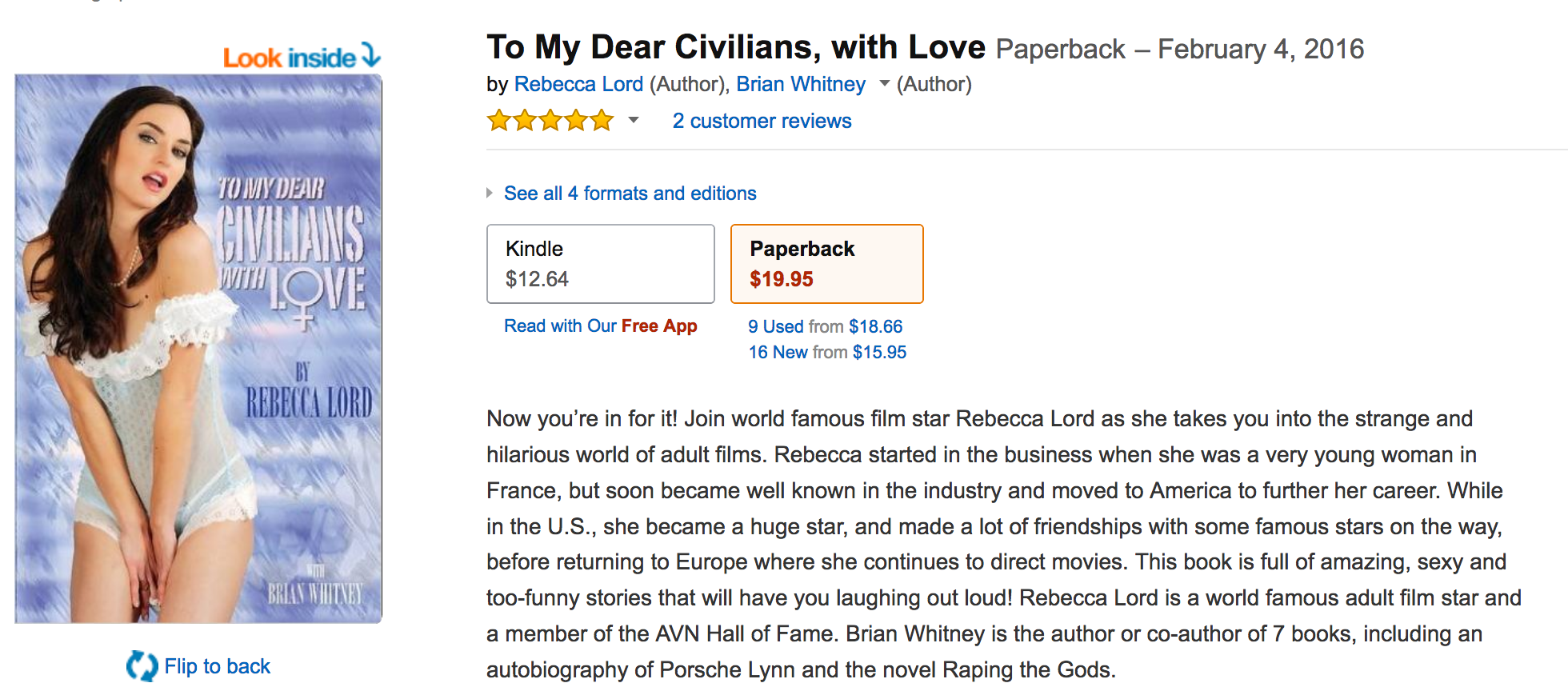Open See all 4 formats and editions
Screen dimensions: 1568x691
tap(630, 194)
